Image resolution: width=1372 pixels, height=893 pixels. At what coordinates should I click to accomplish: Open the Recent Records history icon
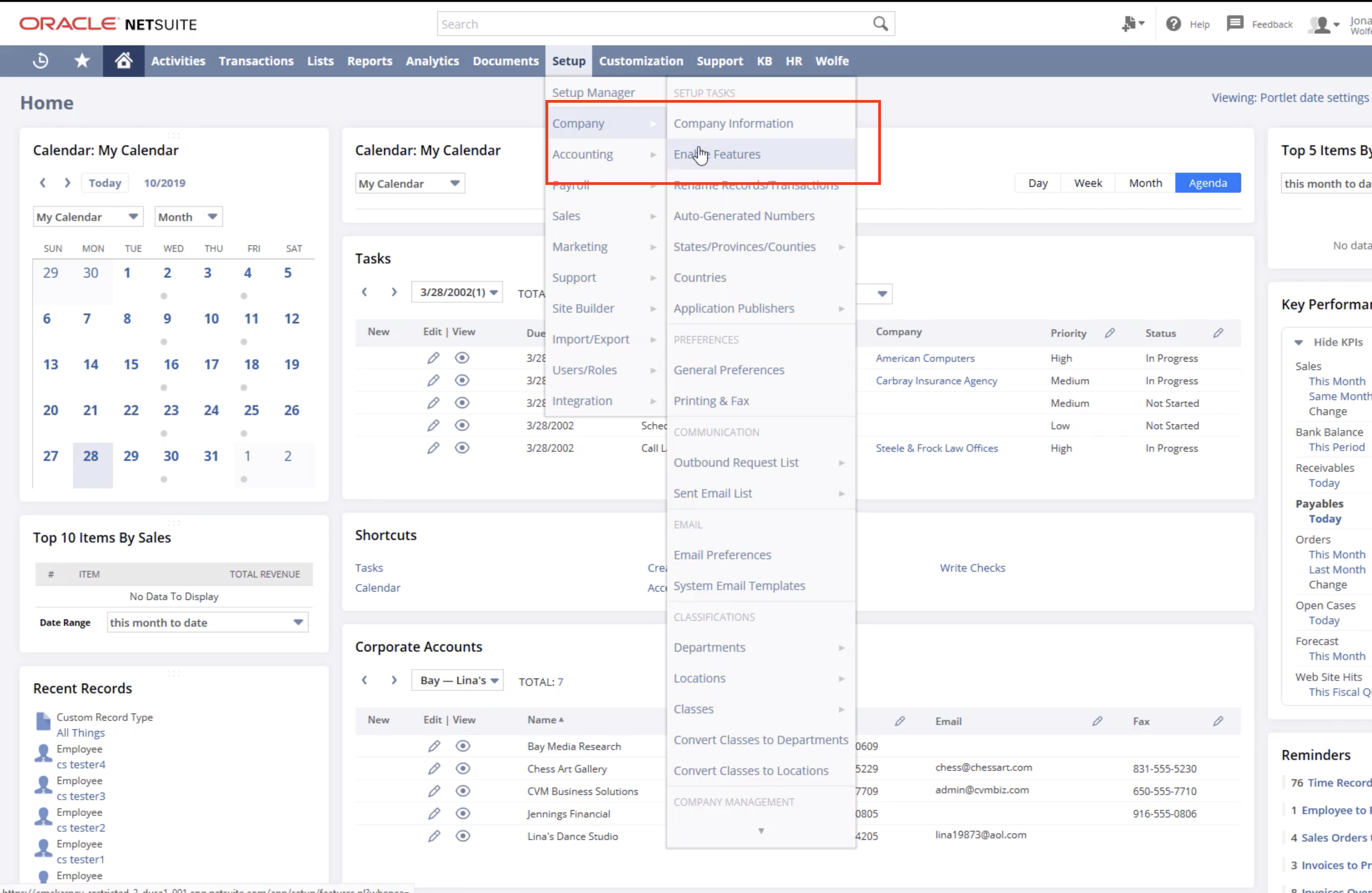41,61
